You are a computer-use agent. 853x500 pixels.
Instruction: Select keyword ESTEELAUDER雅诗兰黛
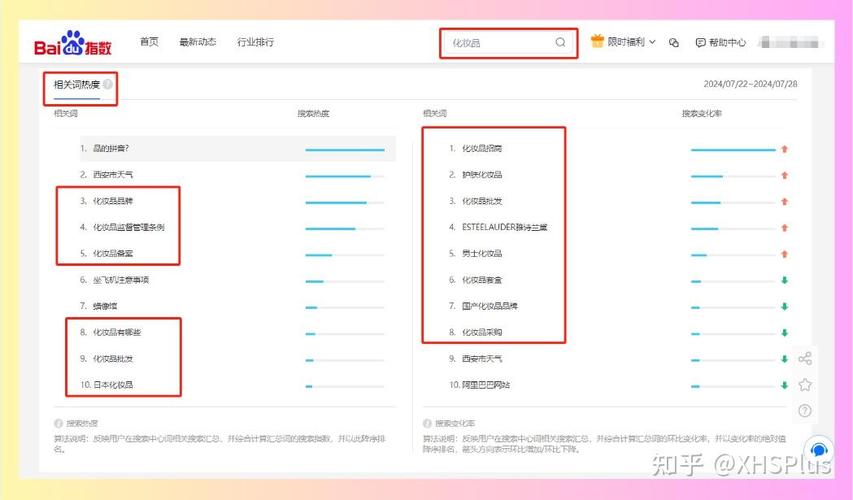click(505, 227)
